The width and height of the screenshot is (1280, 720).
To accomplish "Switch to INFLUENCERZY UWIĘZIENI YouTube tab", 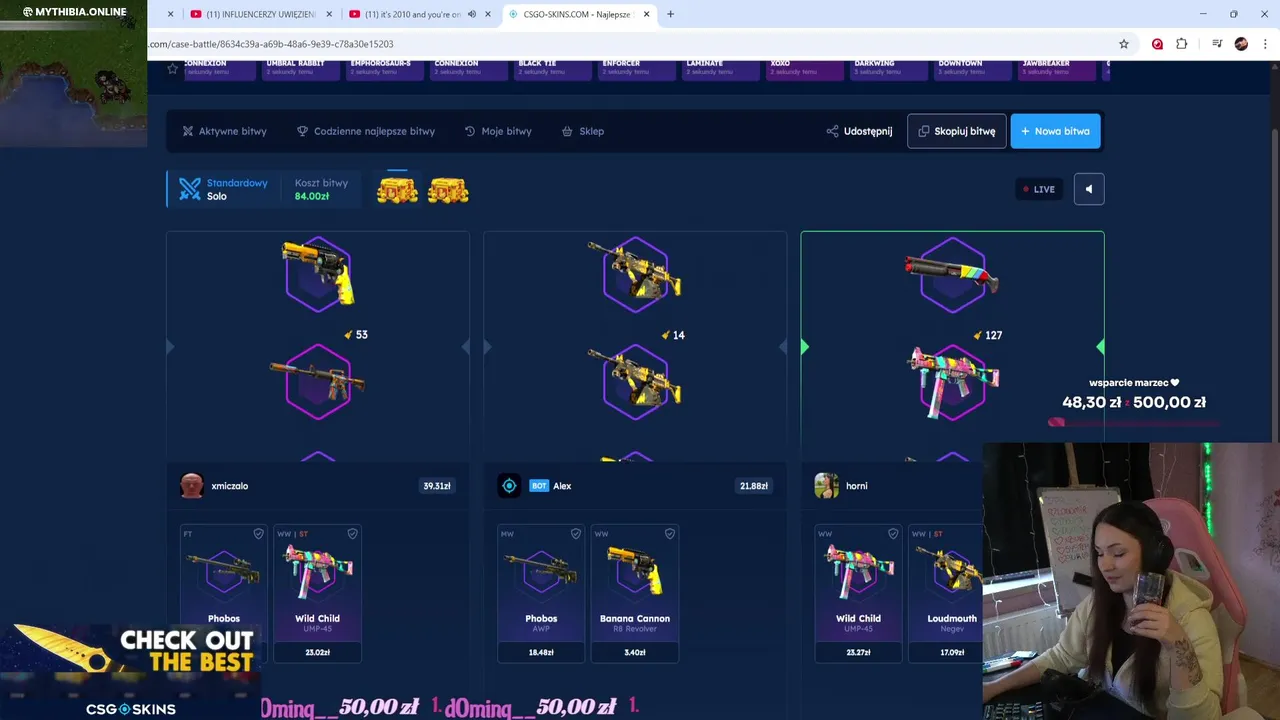I will click(260, 14).
